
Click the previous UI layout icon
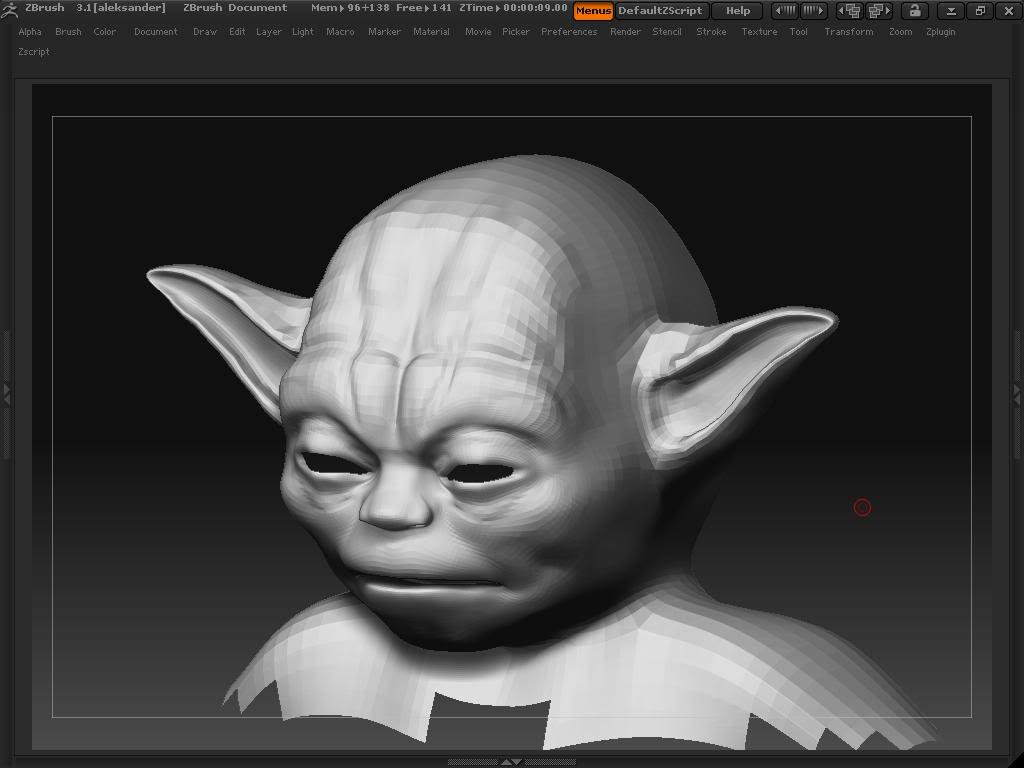point(850,10)
